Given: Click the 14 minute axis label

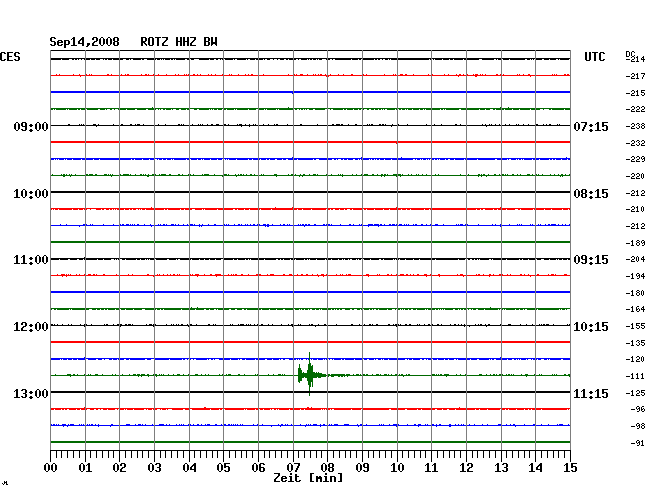Looking at the screenshot, I should (535, 468).
